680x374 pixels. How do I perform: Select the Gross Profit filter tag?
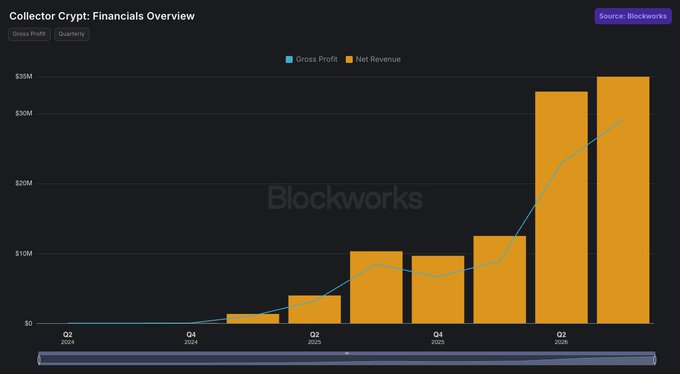click(29, 34)
